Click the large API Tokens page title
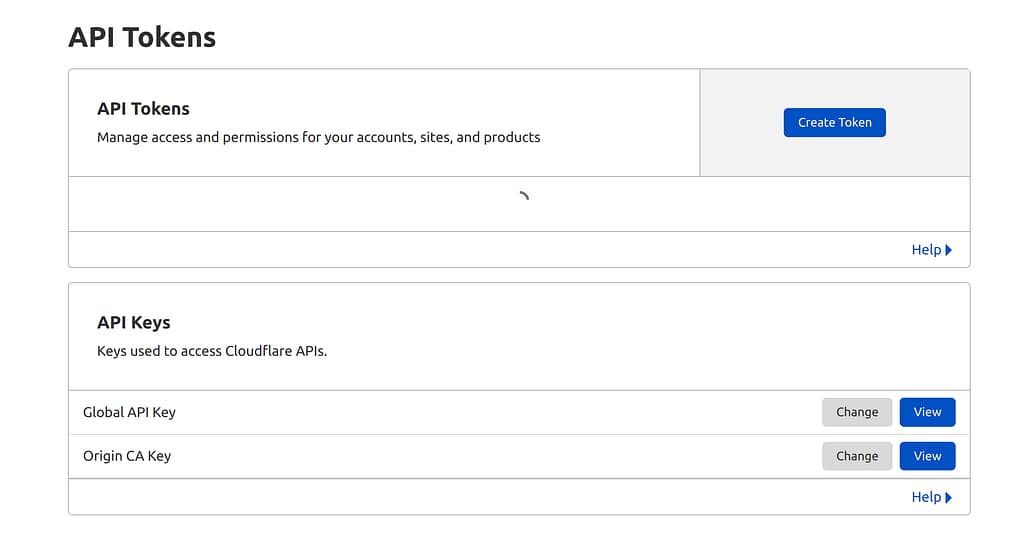 click(x=142, y=37)
